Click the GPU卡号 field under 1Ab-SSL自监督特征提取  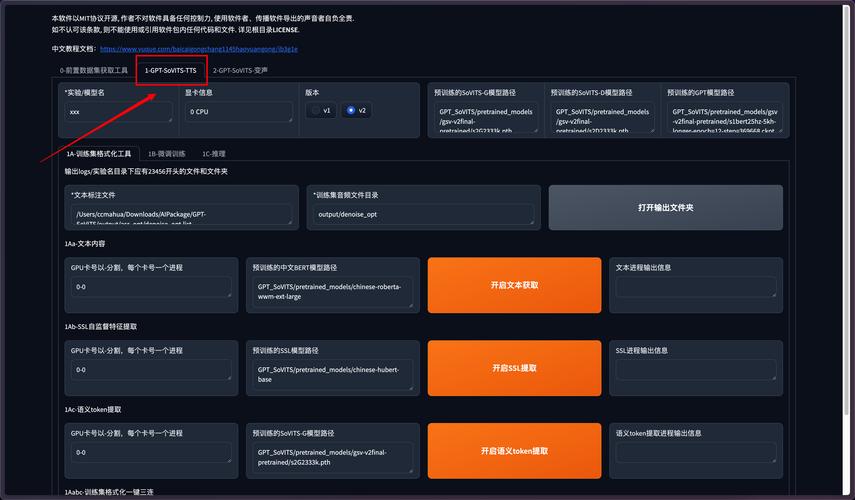tap(151, 370)
